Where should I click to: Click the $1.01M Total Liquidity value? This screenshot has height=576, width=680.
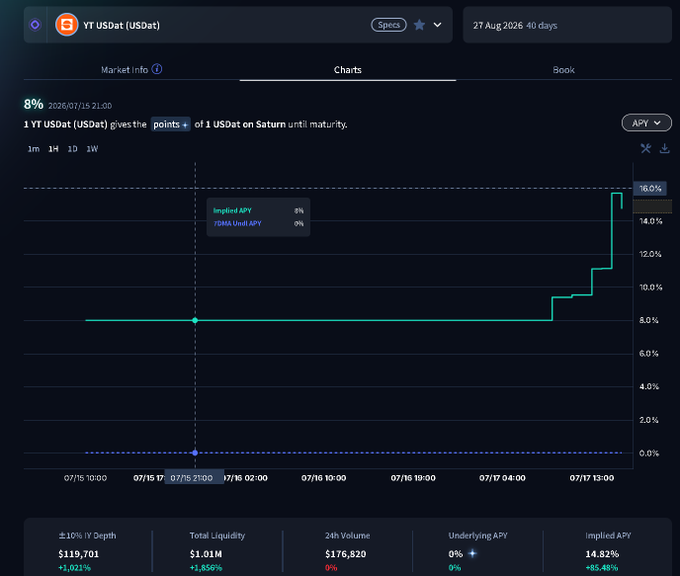(206, 554)
